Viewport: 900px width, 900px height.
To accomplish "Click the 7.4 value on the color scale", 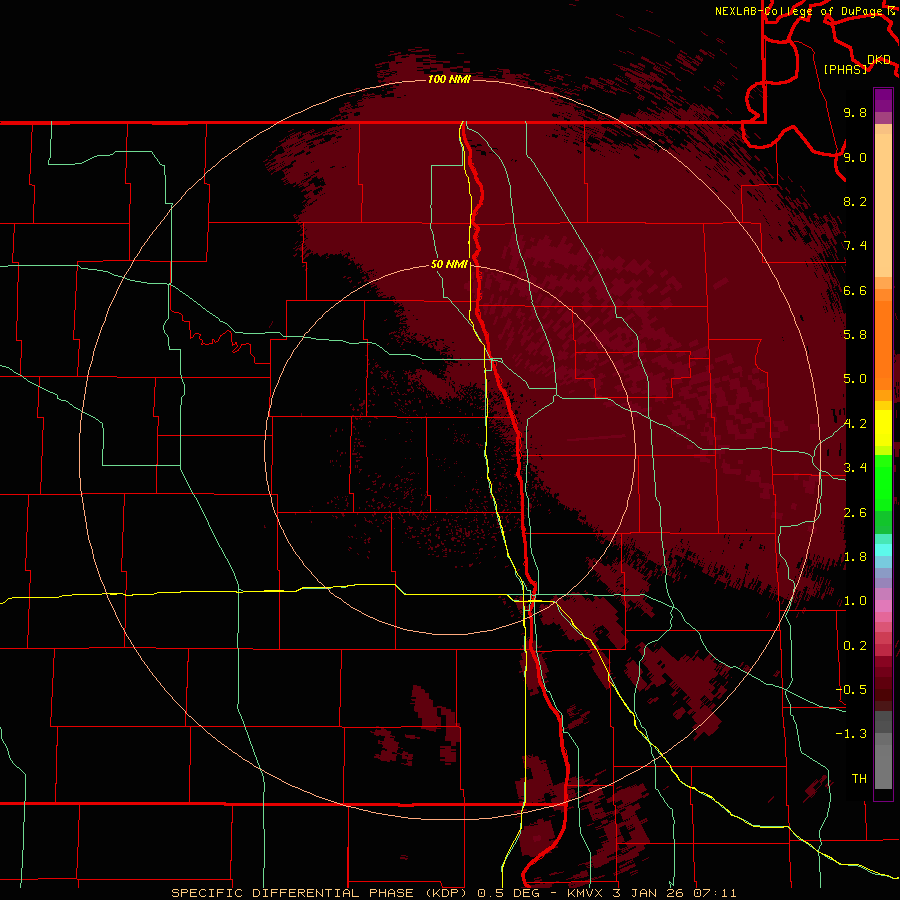I will [855, 246].
